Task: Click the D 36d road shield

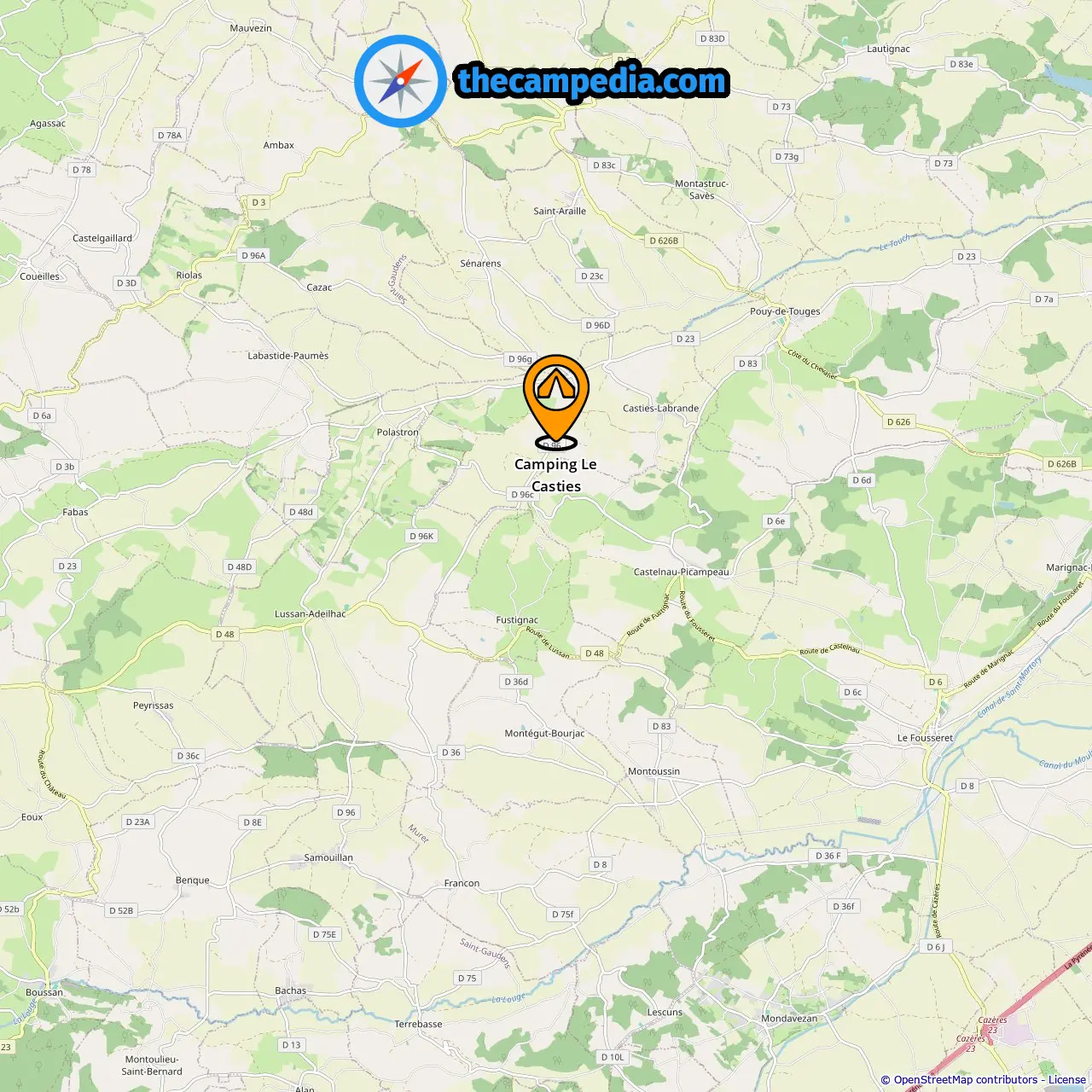Action: click(516, 682)
